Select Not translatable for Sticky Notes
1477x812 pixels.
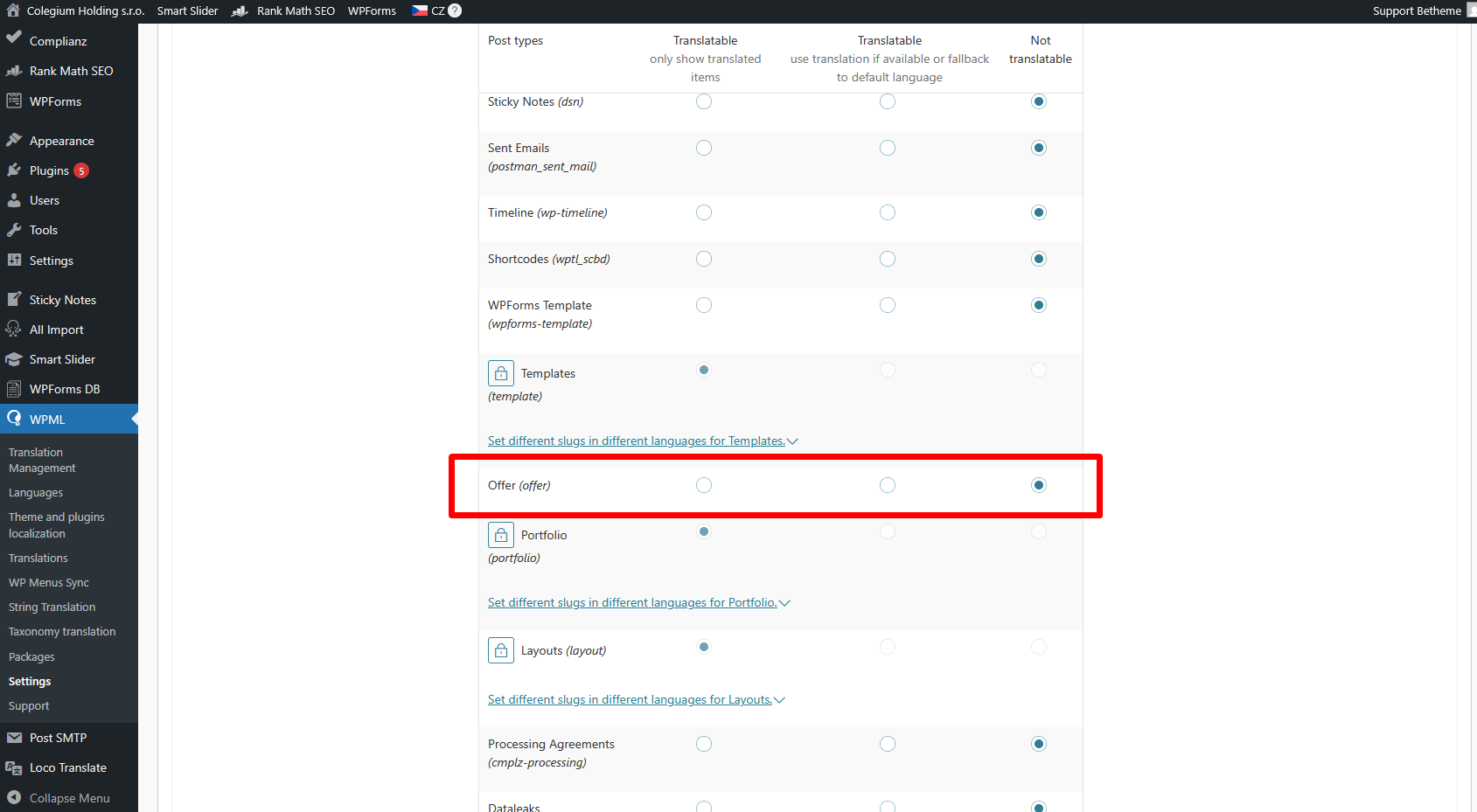(1039, 101)
